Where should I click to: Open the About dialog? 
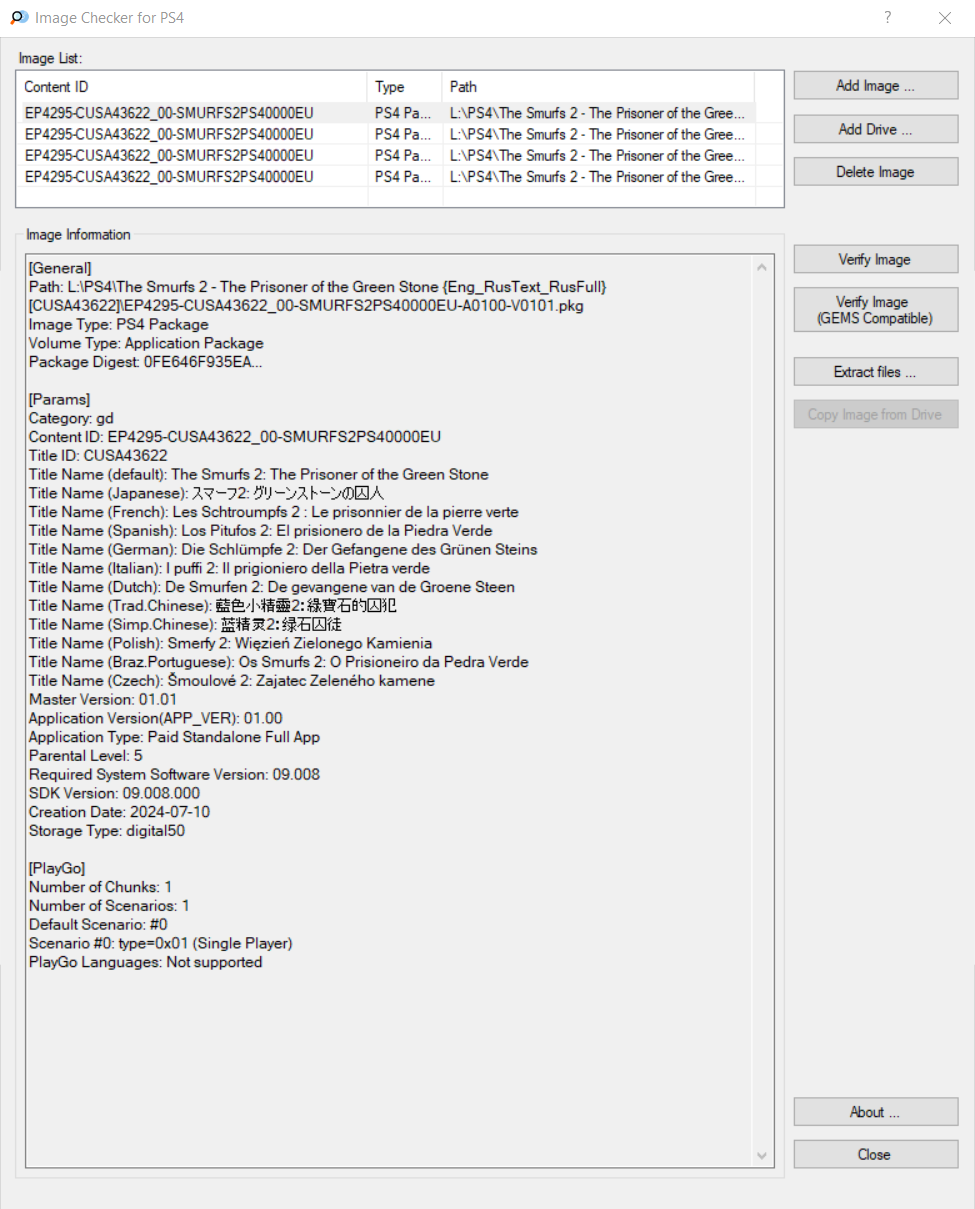(x=876, y=1112)
